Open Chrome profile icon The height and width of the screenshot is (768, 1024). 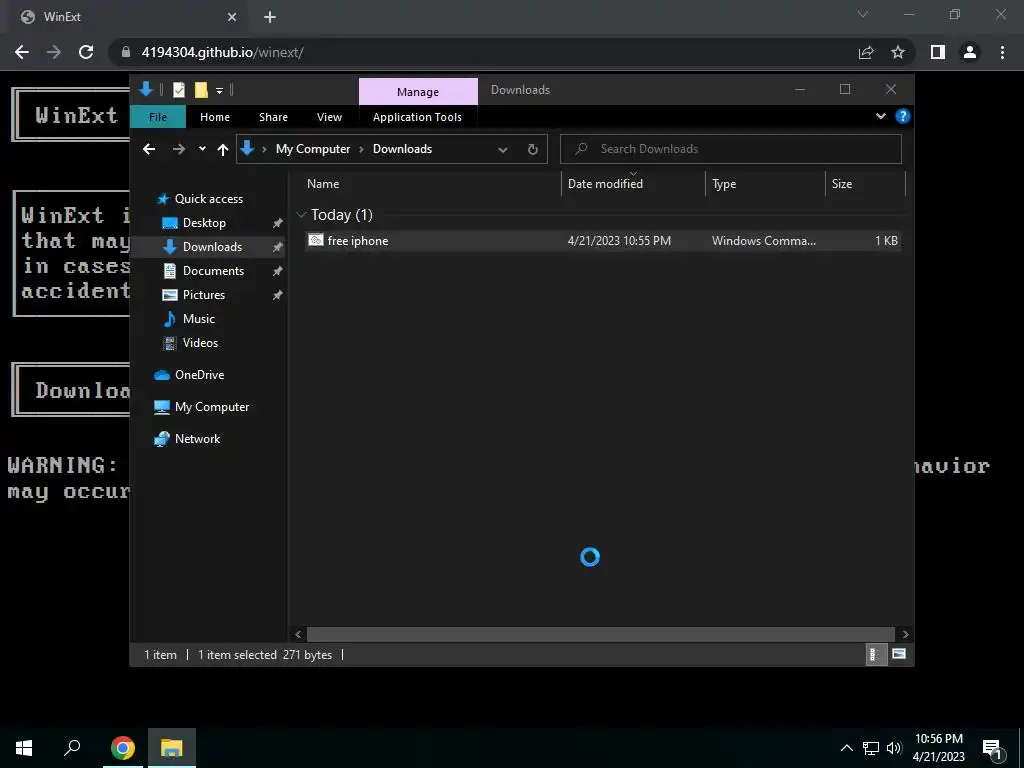tap(970, 52)
